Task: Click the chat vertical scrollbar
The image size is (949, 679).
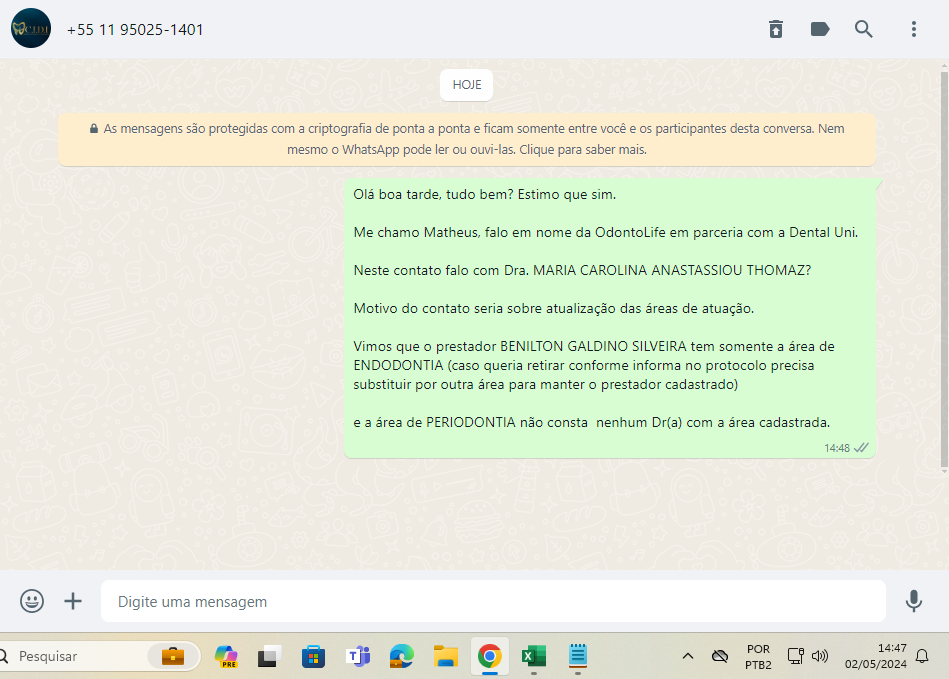Action: (944, 269)
